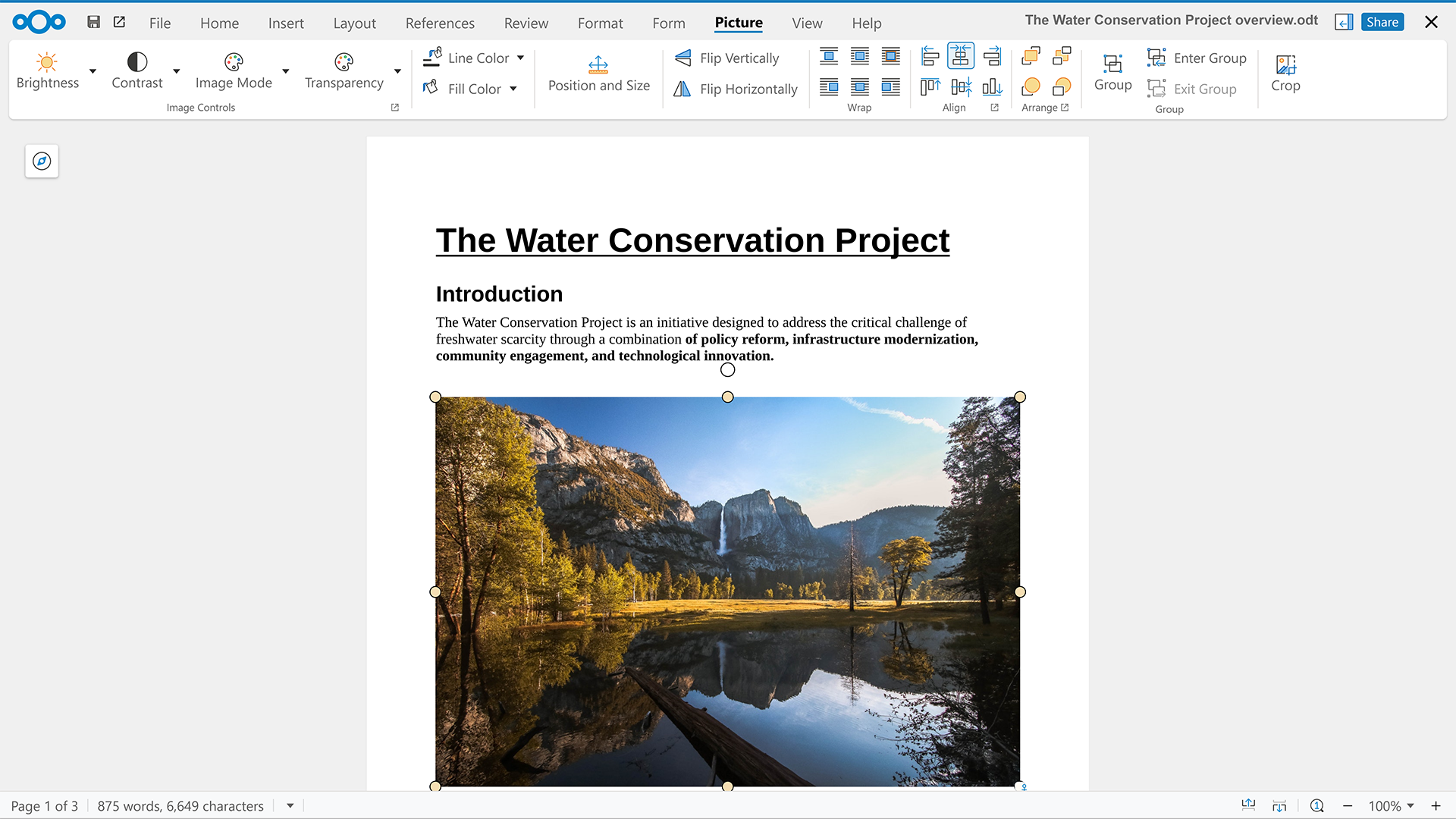This screenshot has width=1456, height=819.
Task: Align the image to the left
Action: [930, 56]
